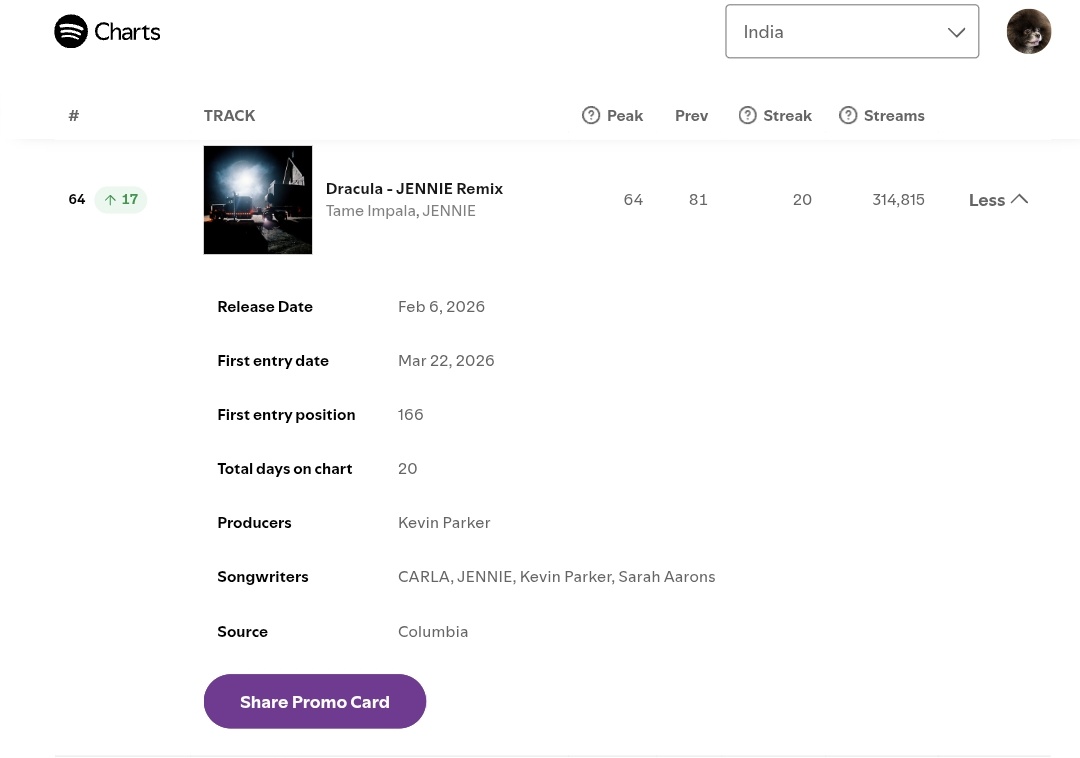Click the # column header
This screenshot has width=1080, height=758.
tap(74, 116)
